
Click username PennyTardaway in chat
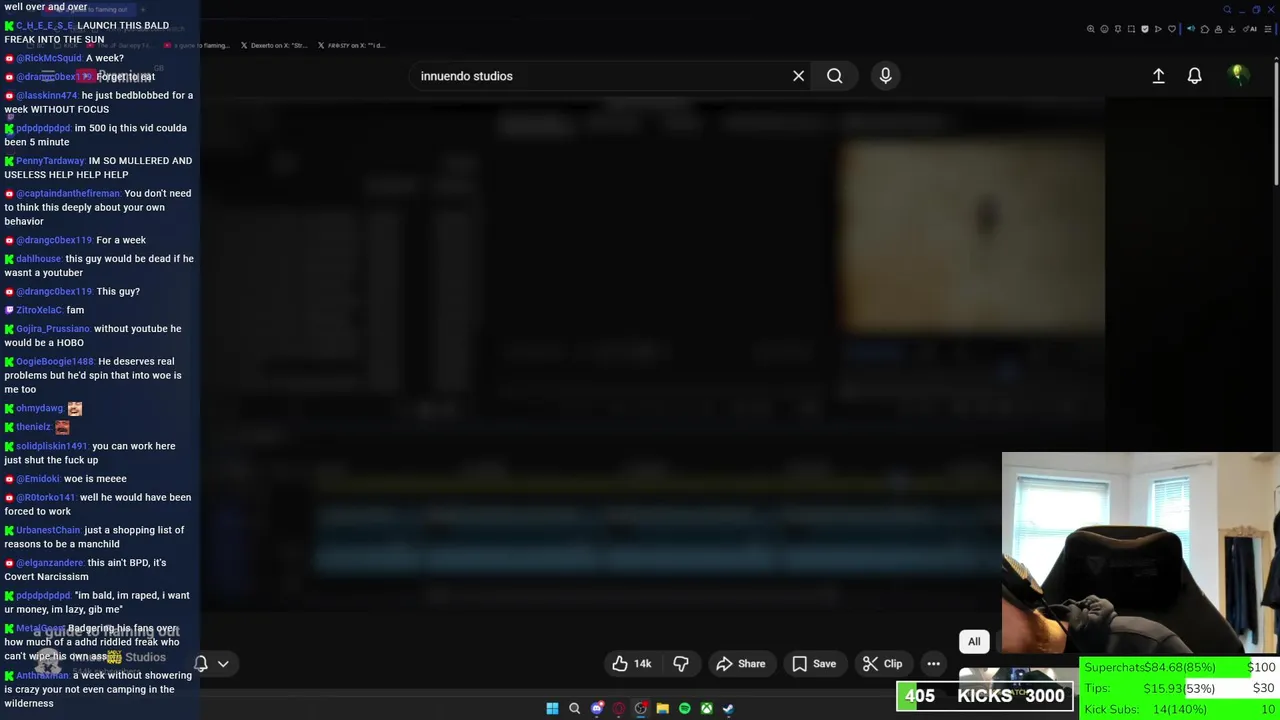[50, 161]
